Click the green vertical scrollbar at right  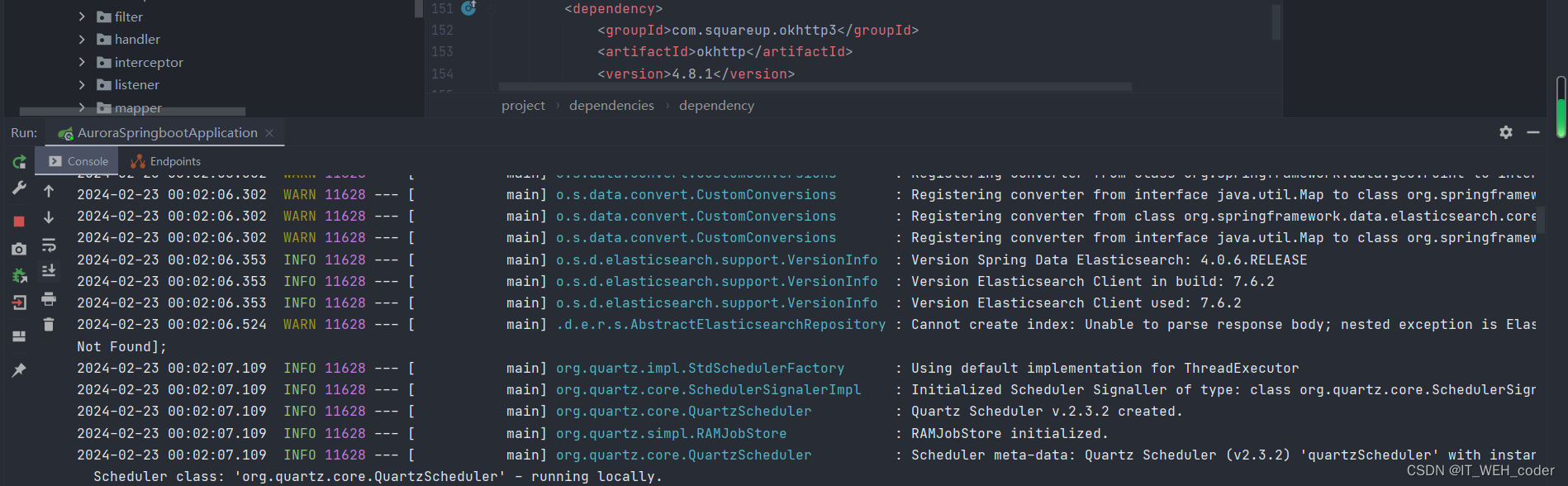(x=1561, y=107)
